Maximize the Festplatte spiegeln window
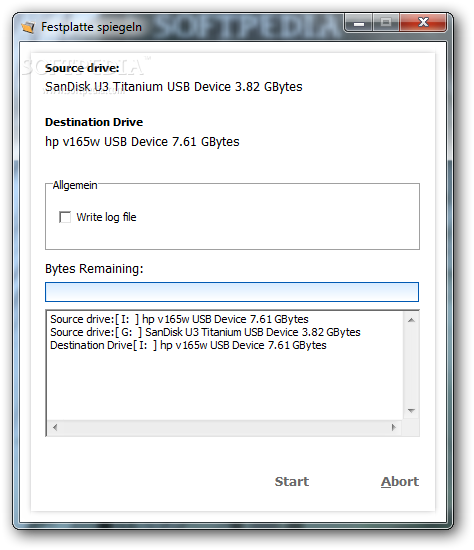This screenshot has height=550, width=474. tap(386, 23)
